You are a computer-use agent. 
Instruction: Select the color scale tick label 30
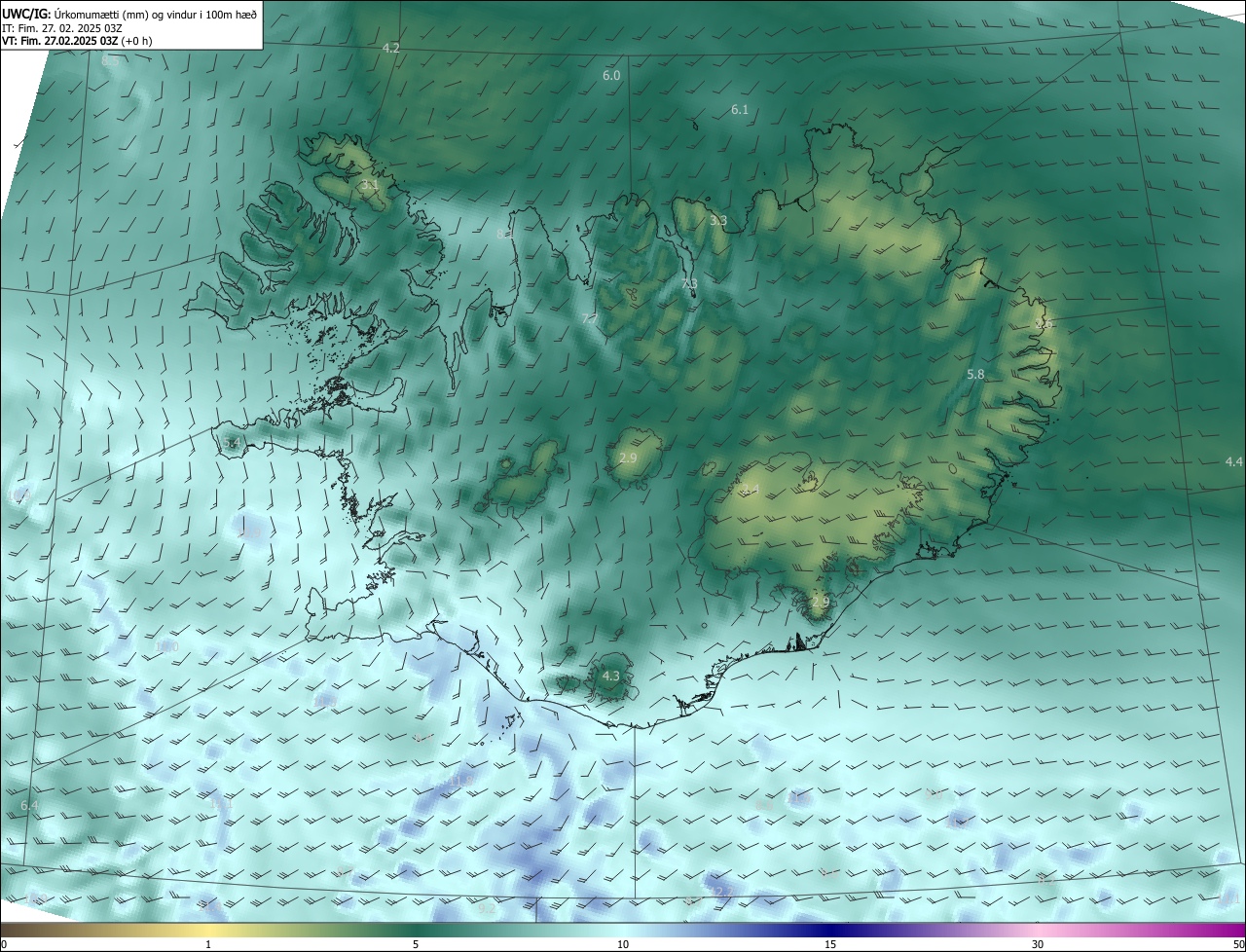coord(1038,944)
